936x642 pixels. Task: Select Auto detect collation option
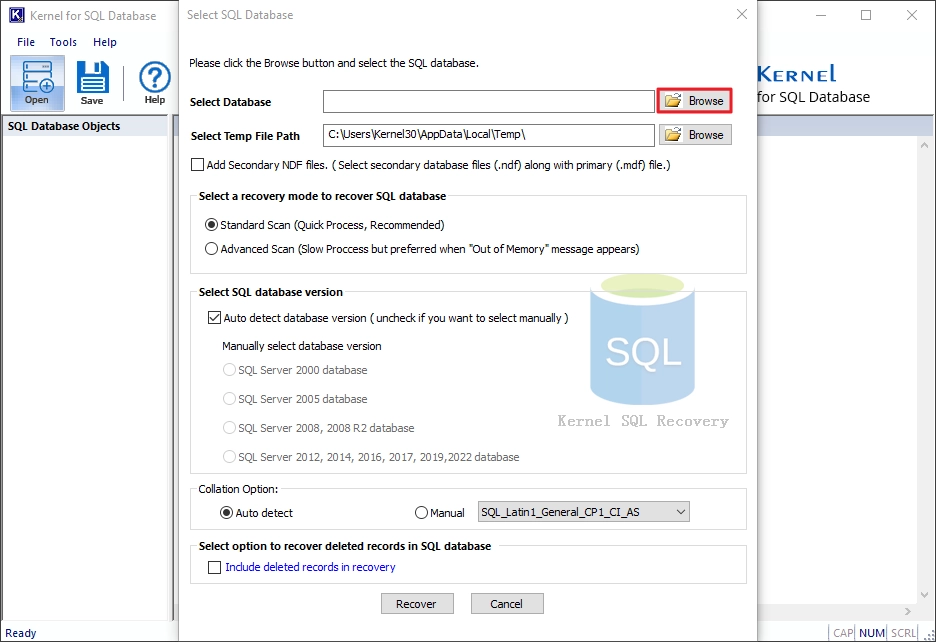226,512
